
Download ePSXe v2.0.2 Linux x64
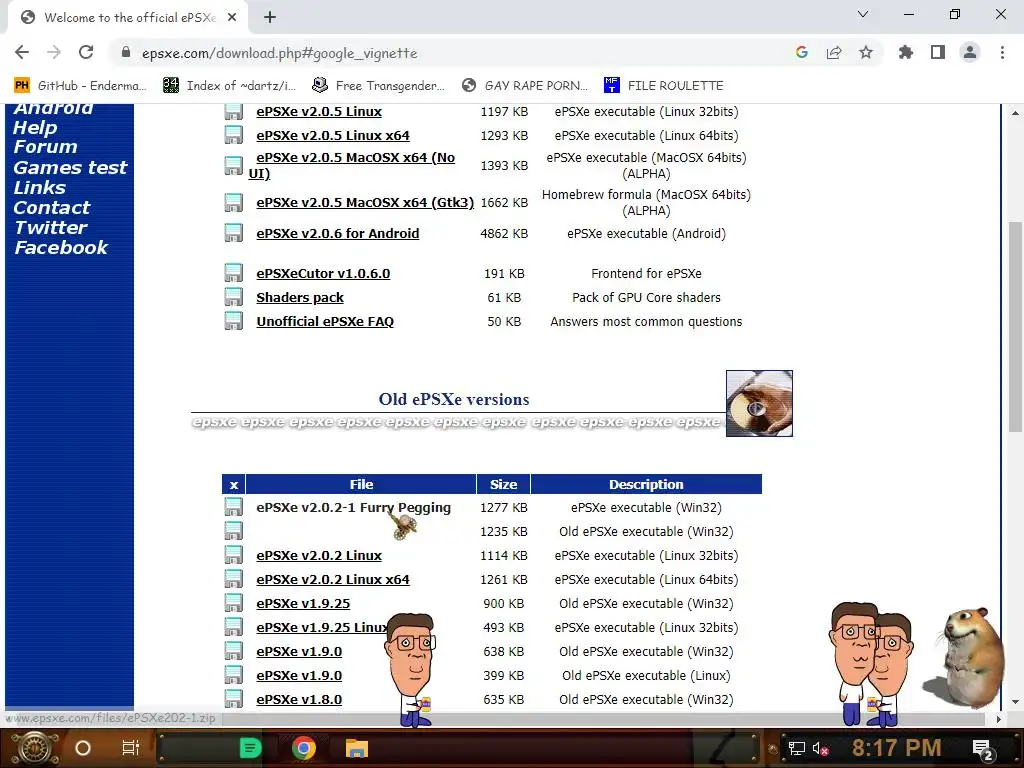(x=333, y=580)
